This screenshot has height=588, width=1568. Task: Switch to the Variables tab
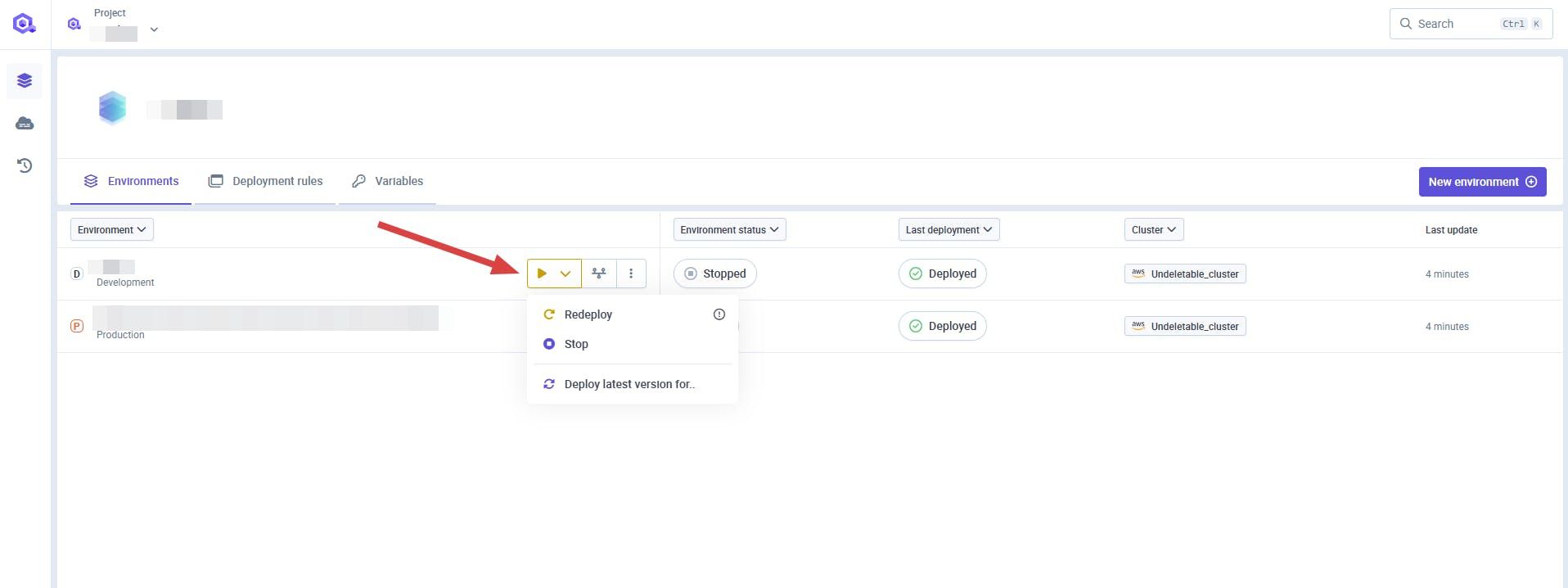(388, 181)
